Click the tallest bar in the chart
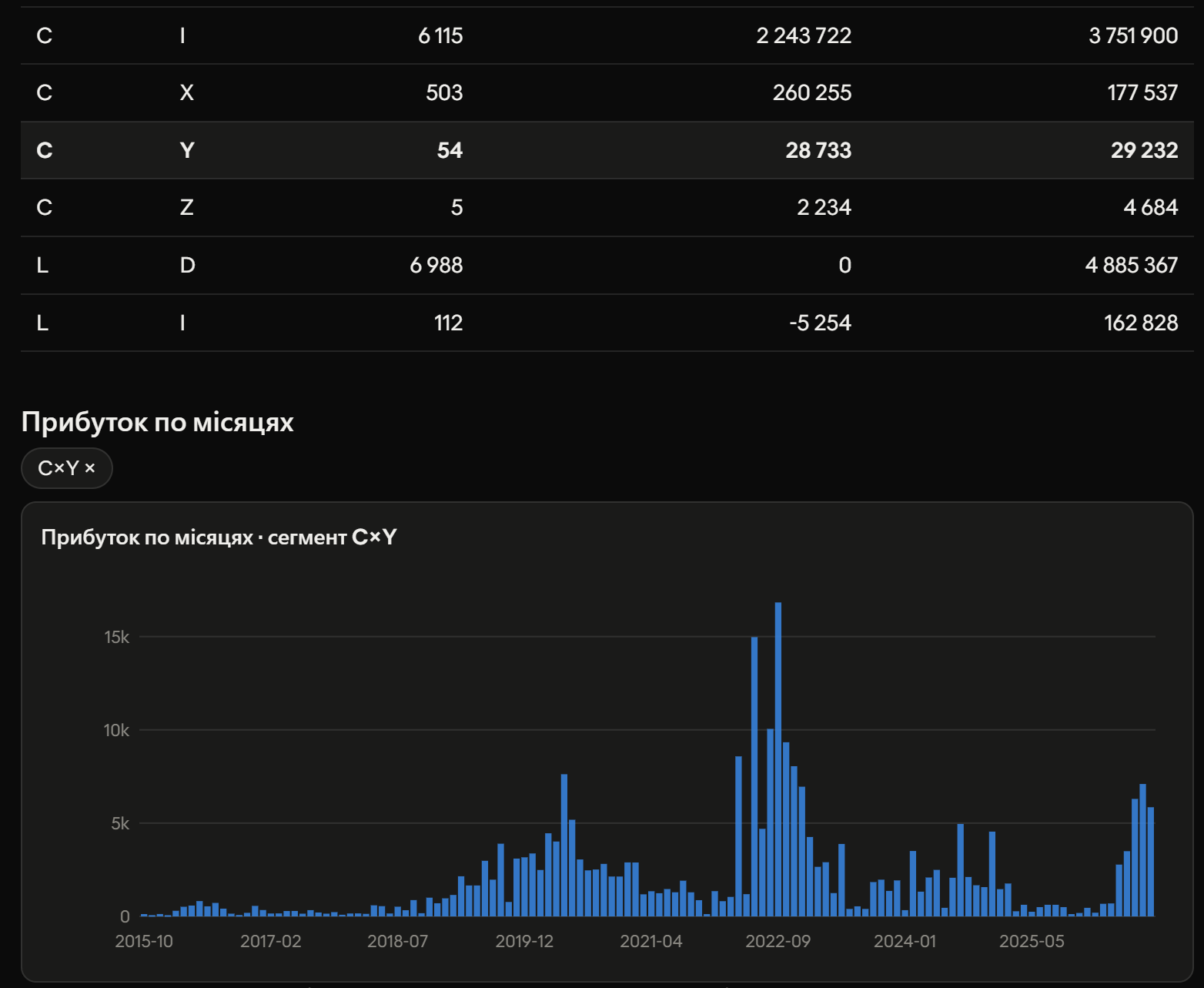1204x988 pixels. pyautogui.click(x=778, y=759)
